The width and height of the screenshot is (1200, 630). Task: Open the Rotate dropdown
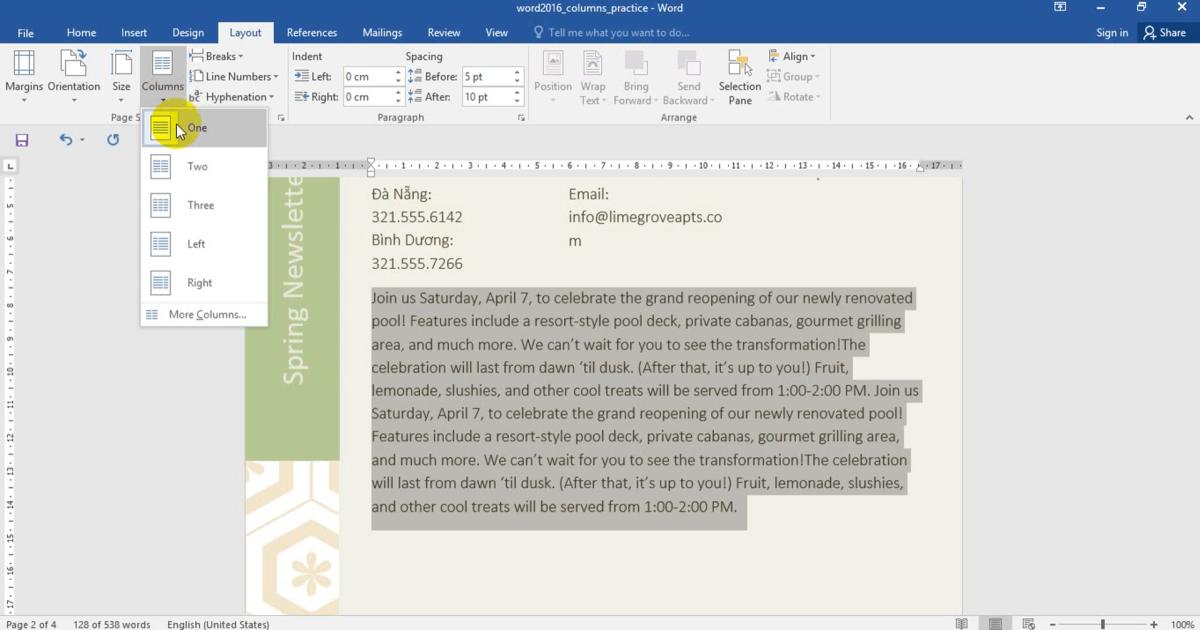pyautogui.click(x=794, y=97)
